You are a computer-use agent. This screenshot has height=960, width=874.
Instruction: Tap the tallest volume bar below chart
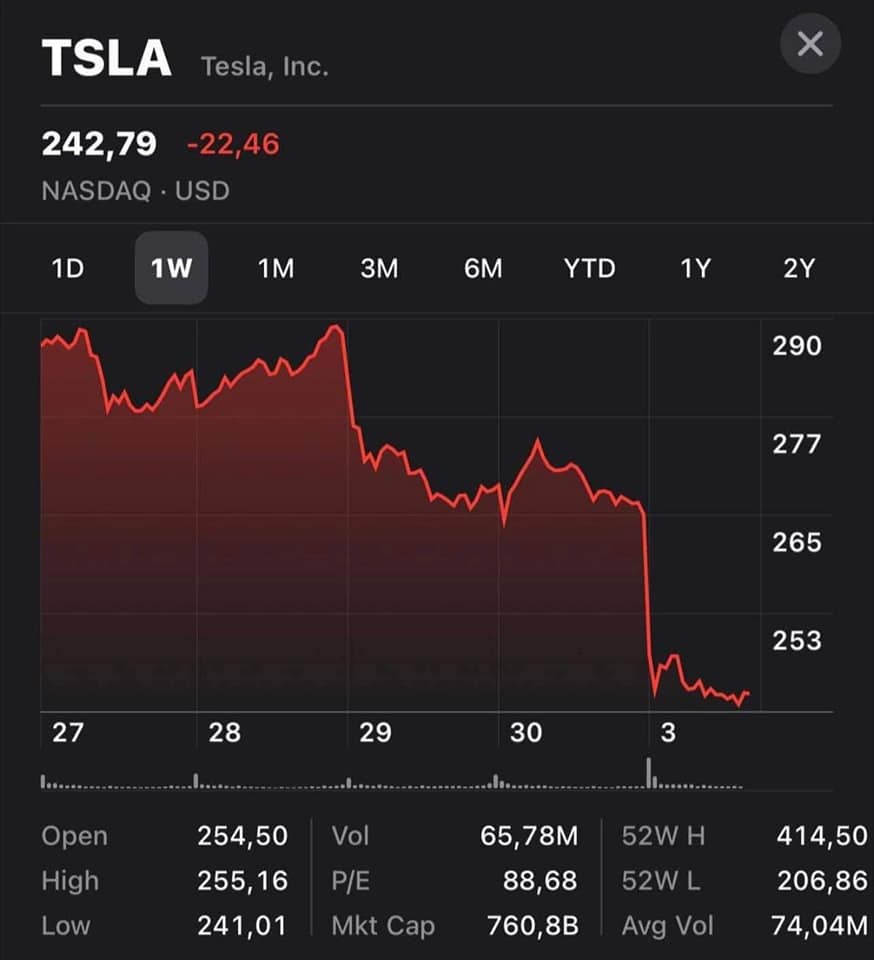point(649,773)
